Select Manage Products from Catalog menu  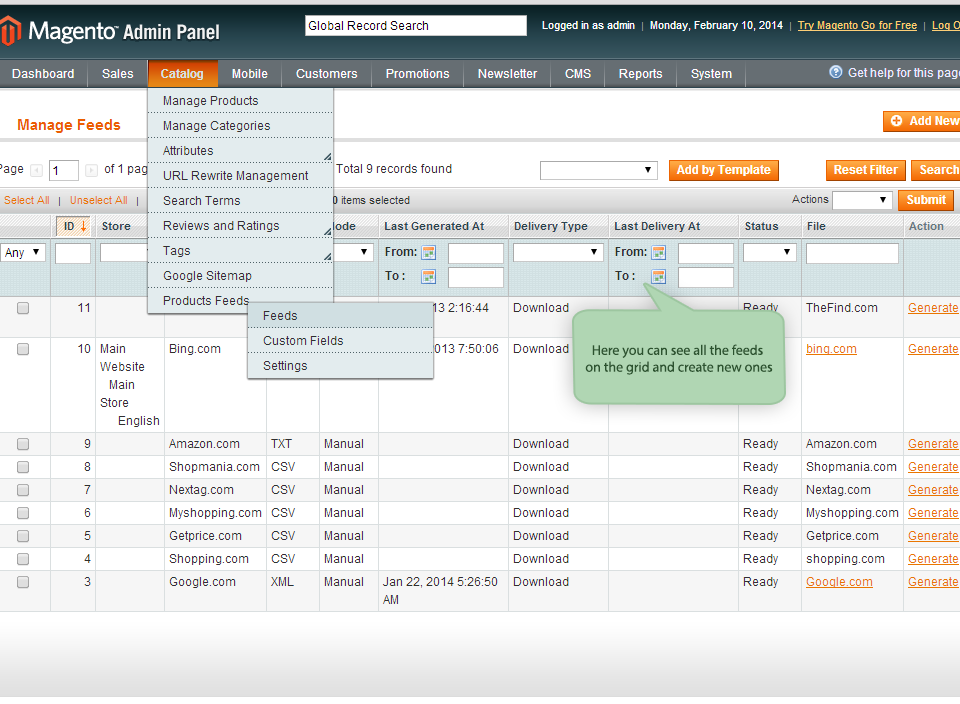point(240,100)
